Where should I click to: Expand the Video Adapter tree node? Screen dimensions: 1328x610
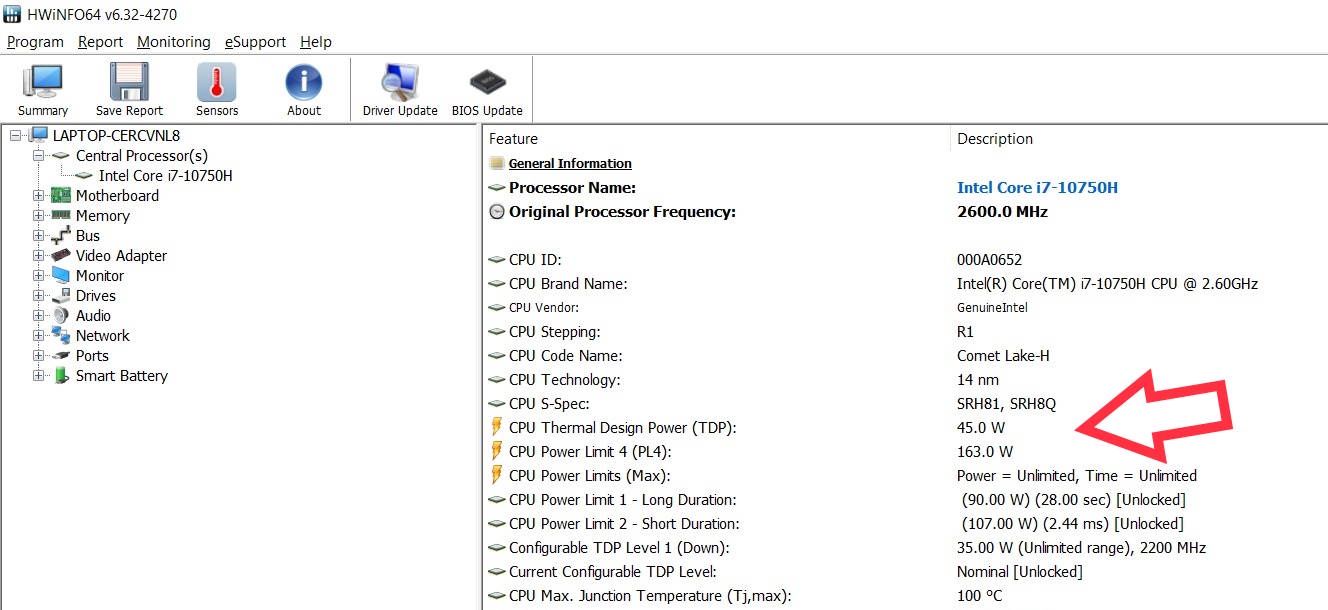[x=38, y=255]
